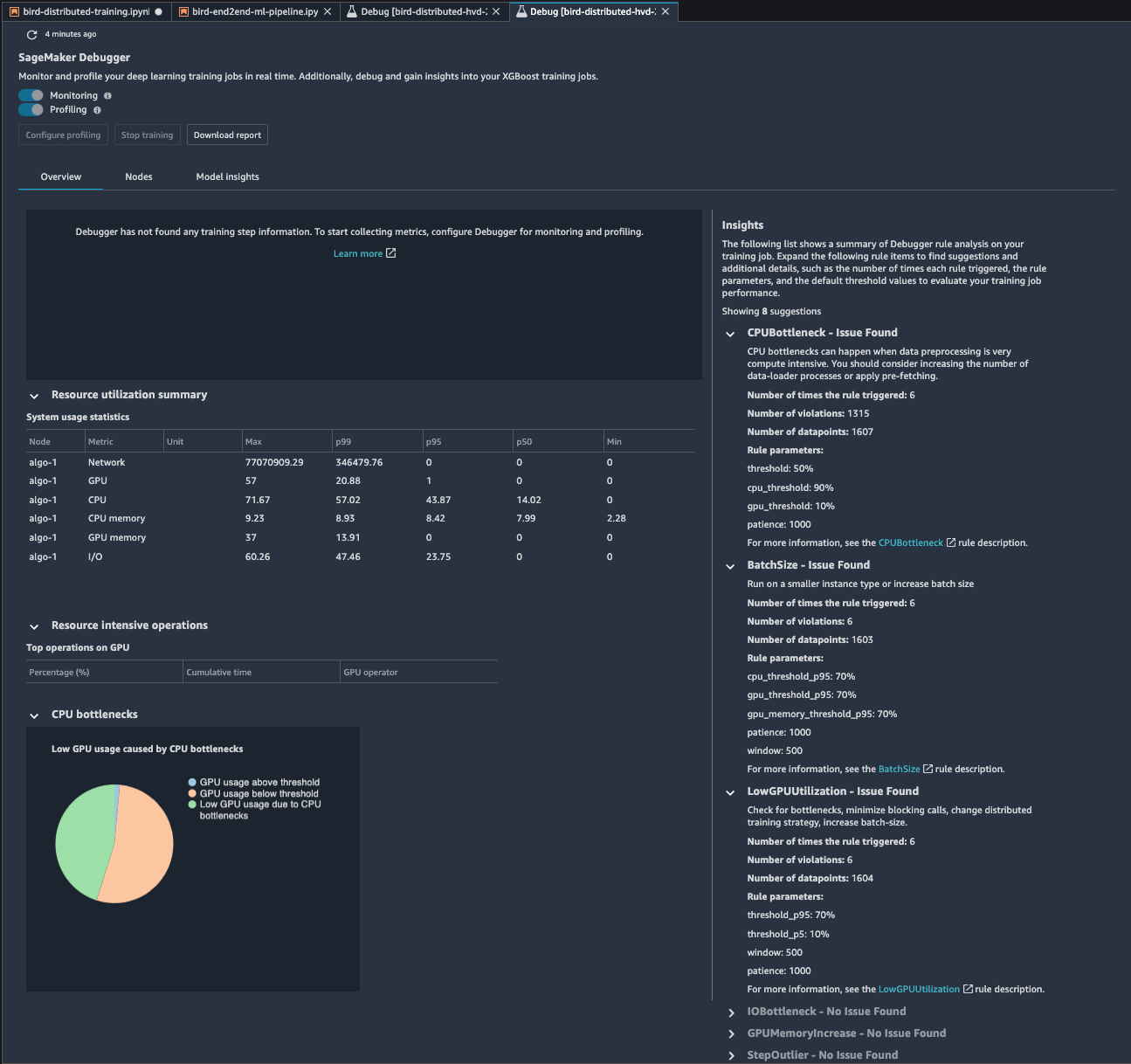Image resolution: width=1131 pixels, height=1064 pixels.
Task: Click the orange 'GPU usage below threshold' legend dot
Action: click(192, 794)
